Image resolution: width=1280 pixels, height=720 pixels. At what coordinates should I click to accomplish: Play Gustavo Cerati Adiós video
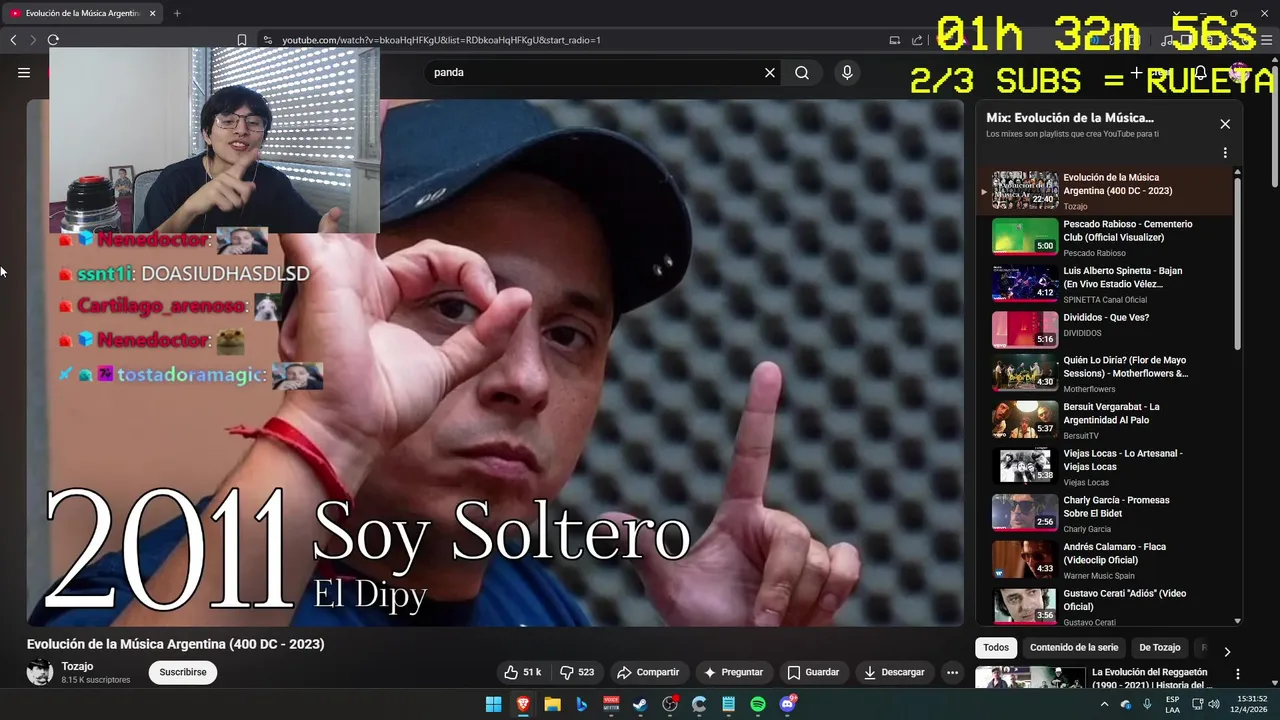[x=1105, y=606]
